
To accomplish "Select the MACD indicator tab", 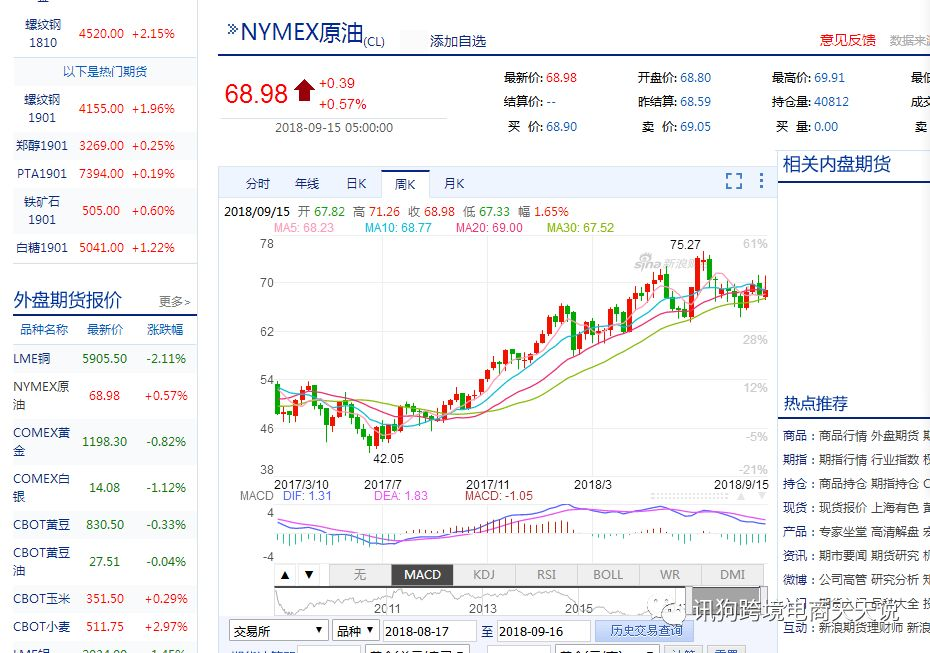I will click(x=422, y=575).
